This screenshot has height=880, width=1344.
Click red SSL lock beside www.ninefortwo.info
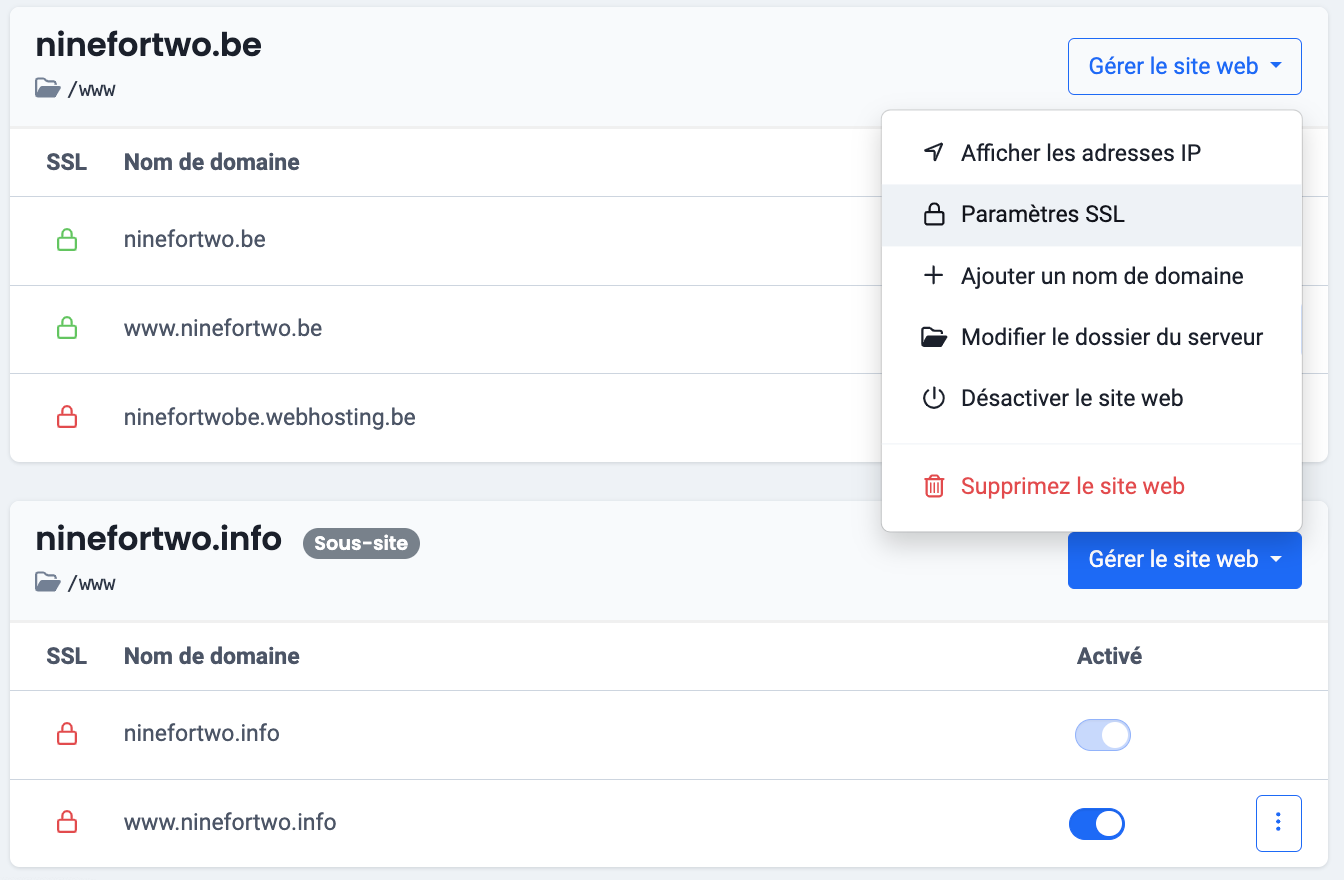[x=67, y=823]
